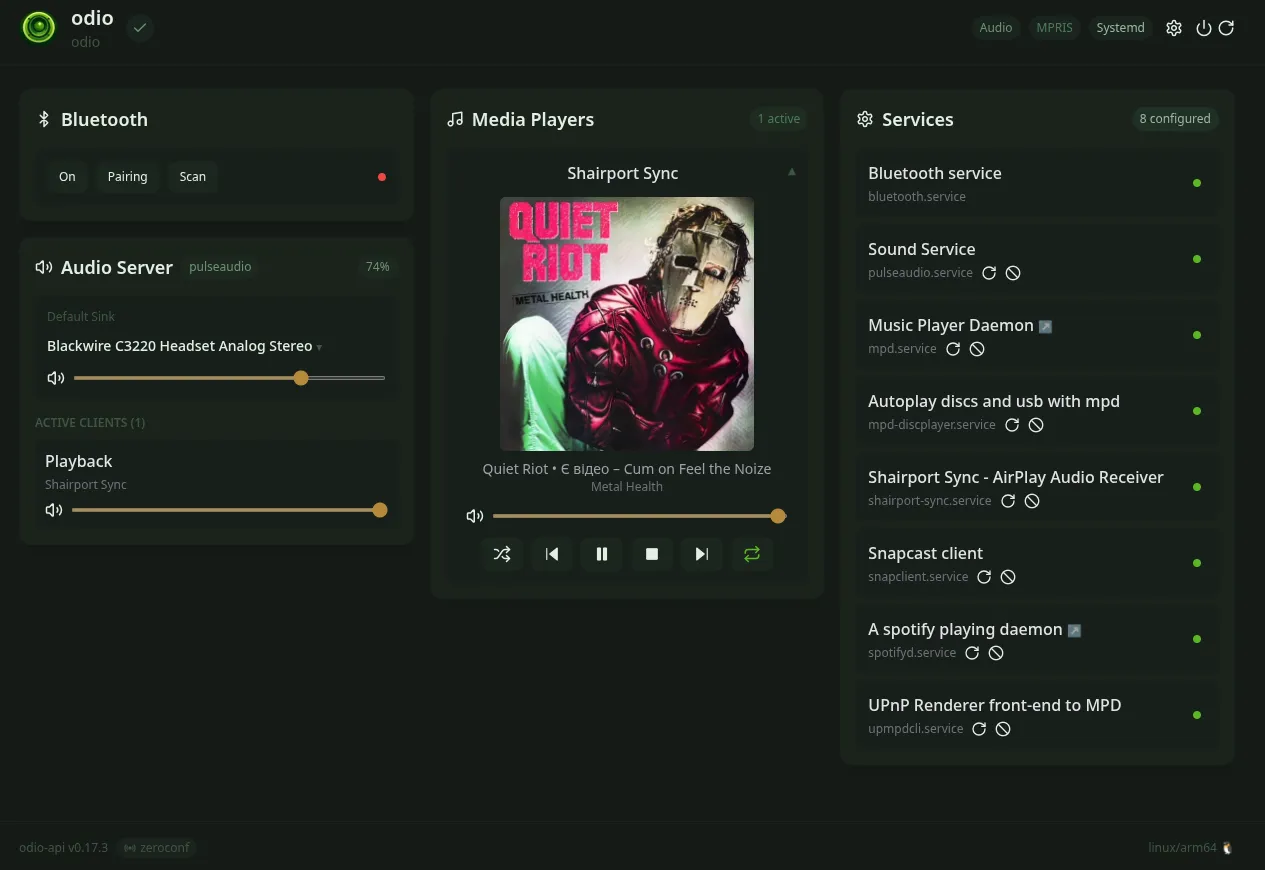Click the 'Metal Health' album name text
The width and height of the screenshot is (1265, 870).
[x=627, y=487]
